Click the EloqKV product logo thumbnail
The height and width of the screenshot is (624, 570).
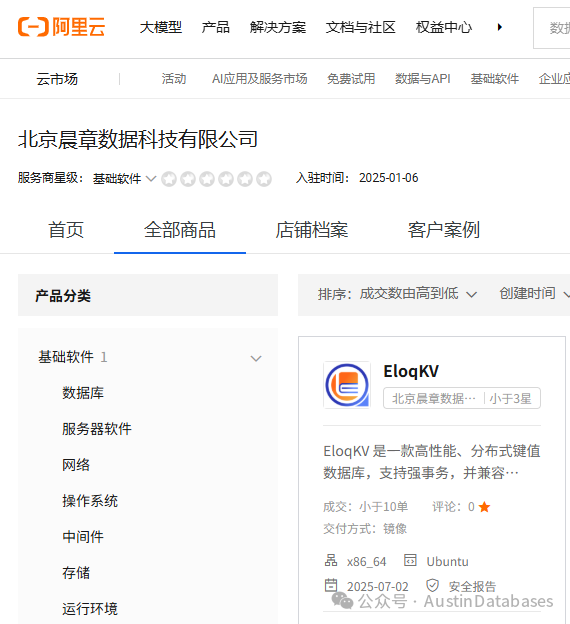(x=347, y=385)
